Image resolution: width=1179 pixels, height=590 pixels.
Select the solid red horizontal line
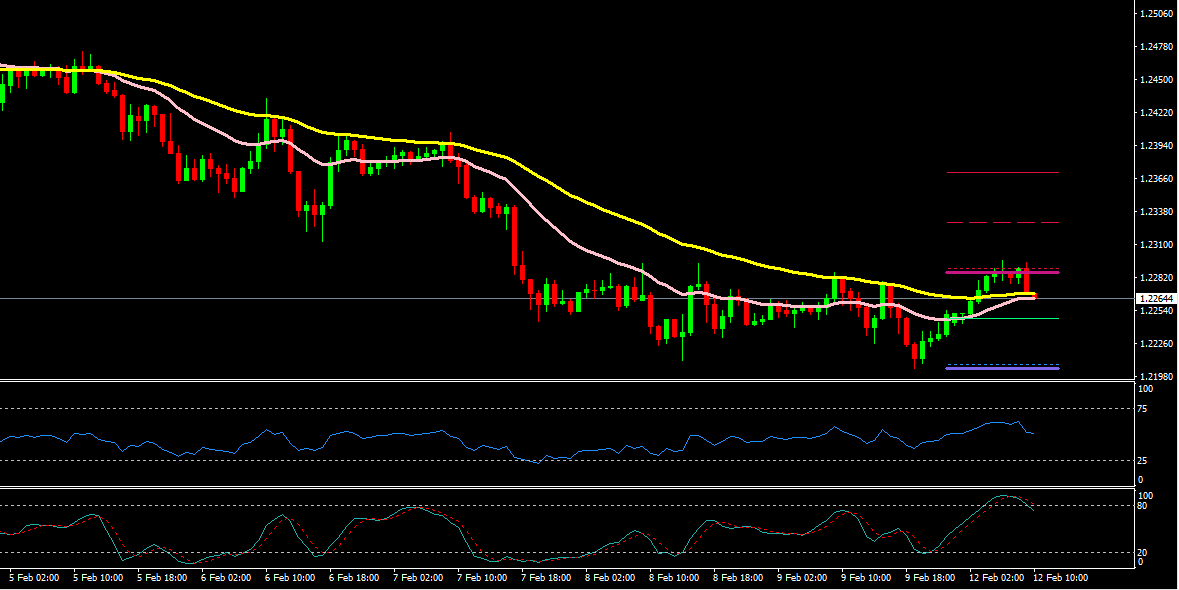1002,172
